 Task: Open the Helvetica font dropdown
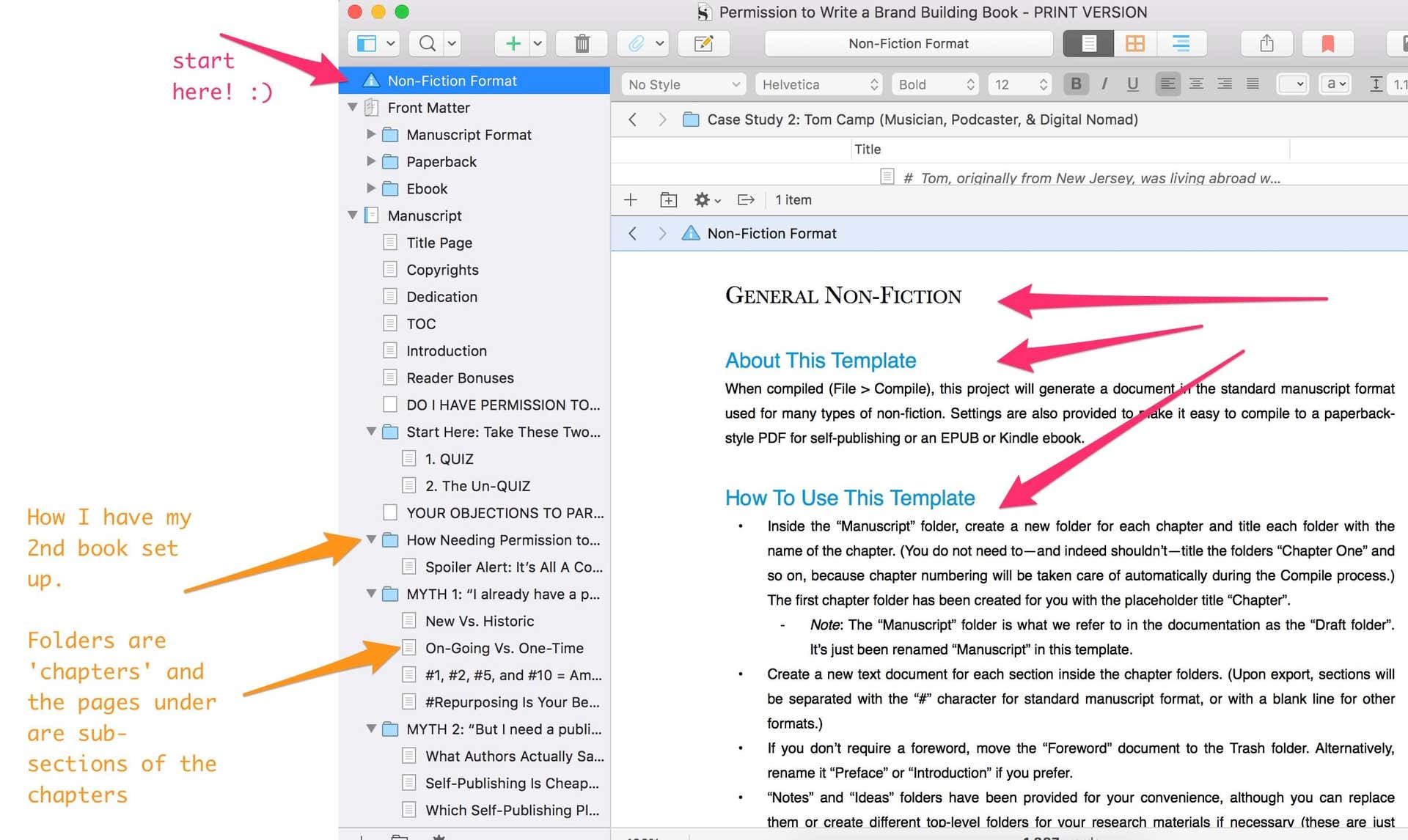tap(818, 84)
